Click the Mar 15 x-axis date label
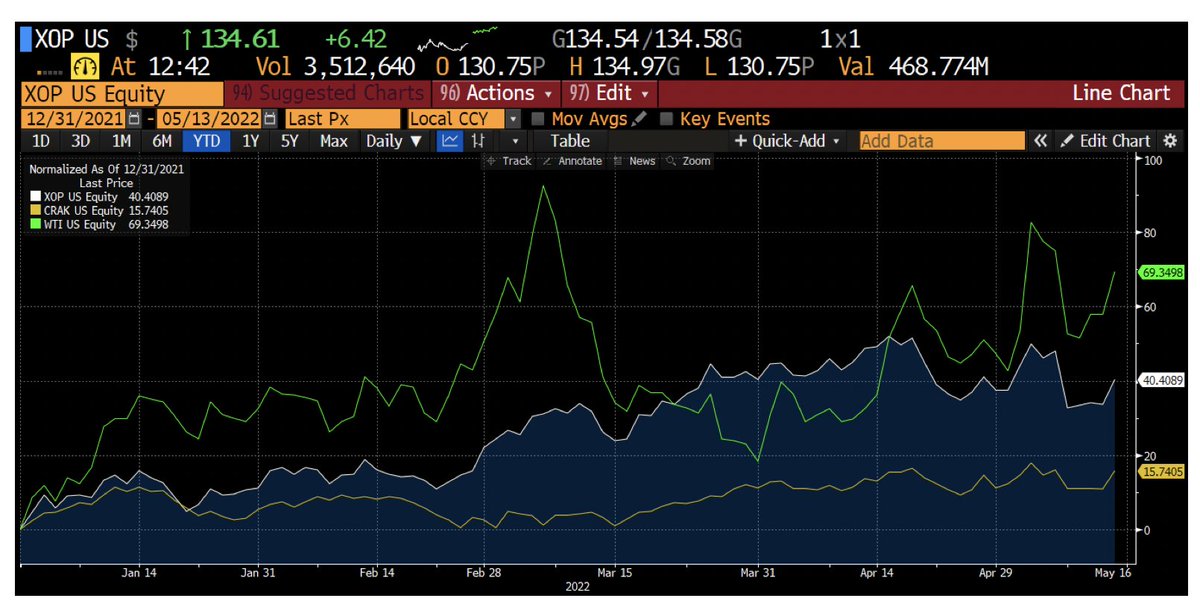Viewport: 1200px width, 607px height. point(613,573)
